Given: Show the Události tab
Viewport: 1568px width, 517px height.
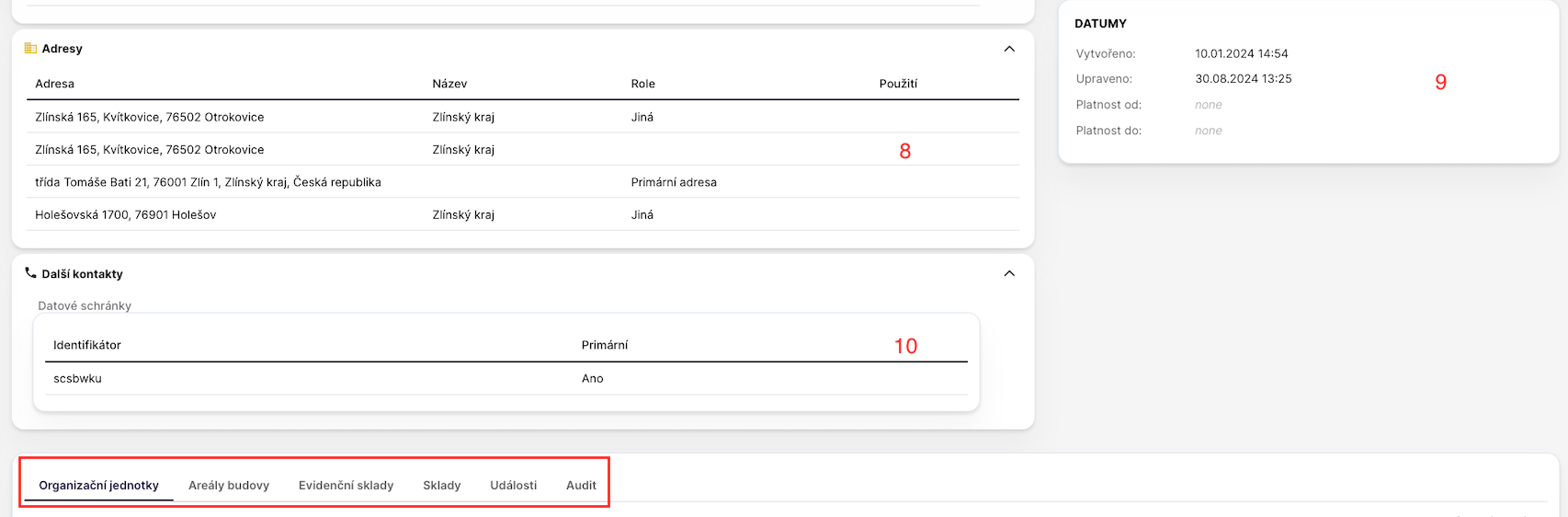Looking at the screenshot, I should point(513,485).
